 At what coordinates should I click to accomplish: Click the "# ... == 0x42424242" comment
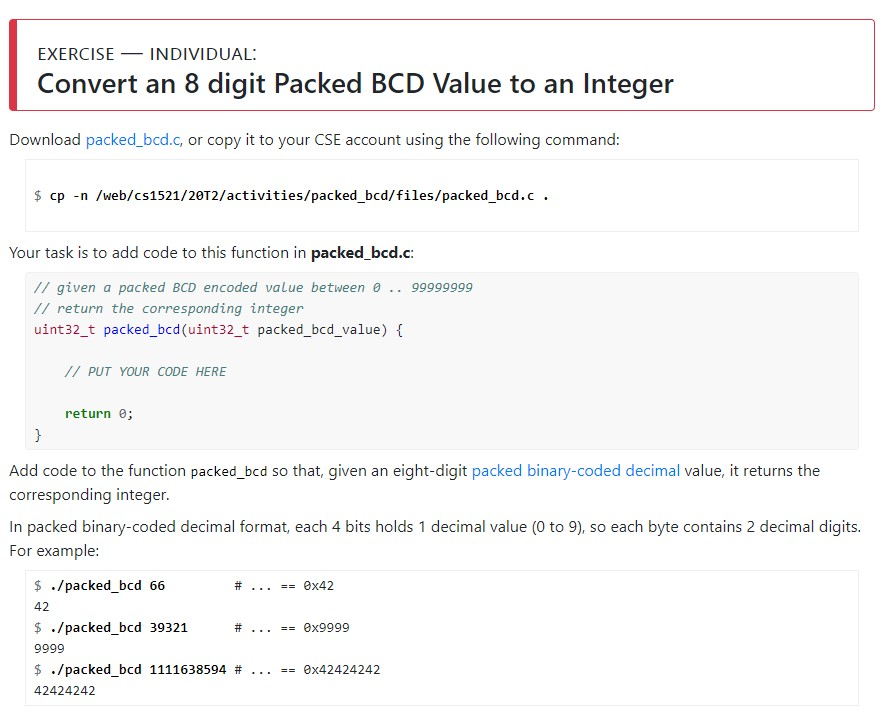[x=307, y=669]
